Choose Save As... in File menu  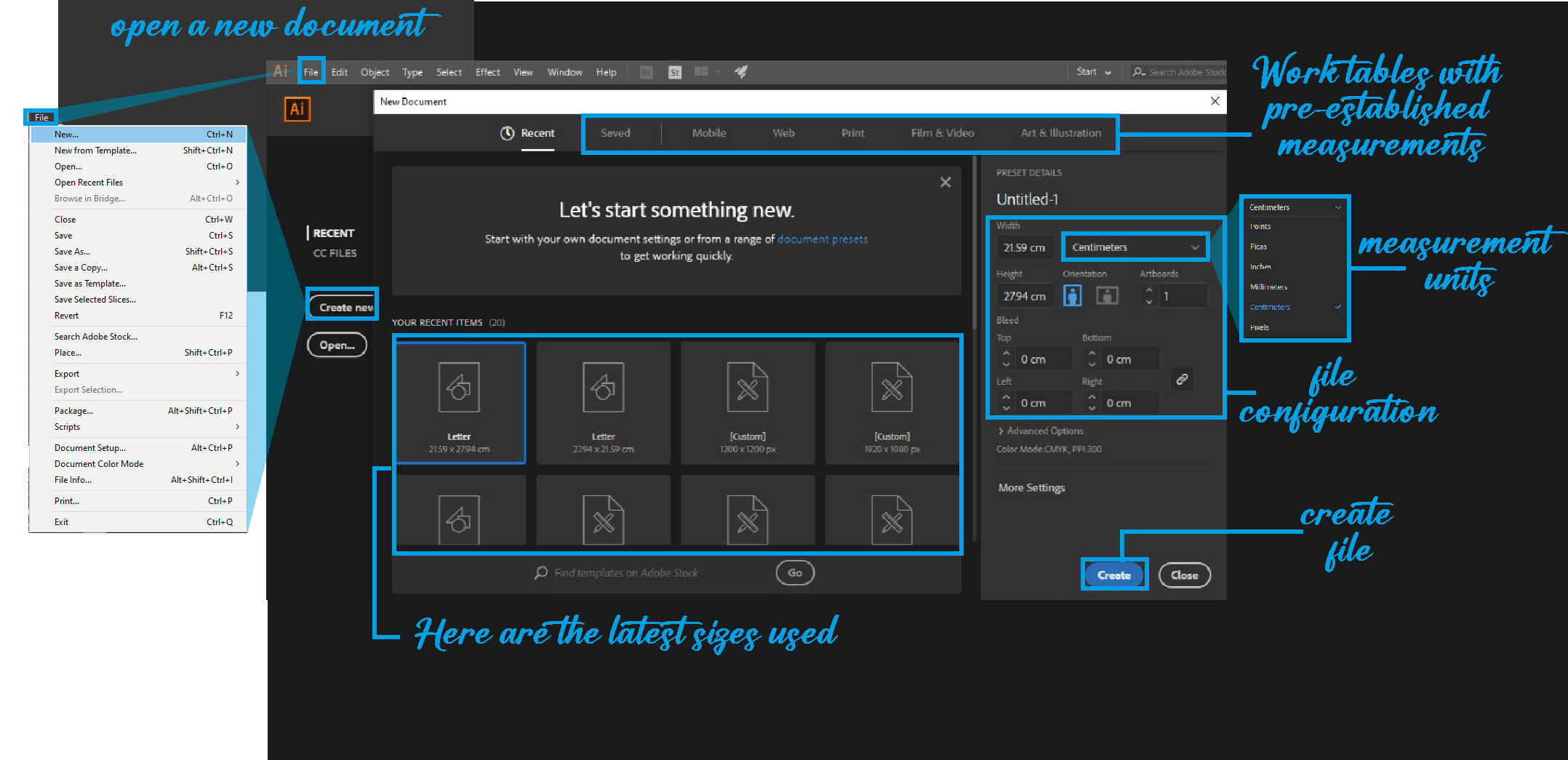pyautogui.click(x=138, y=252)
